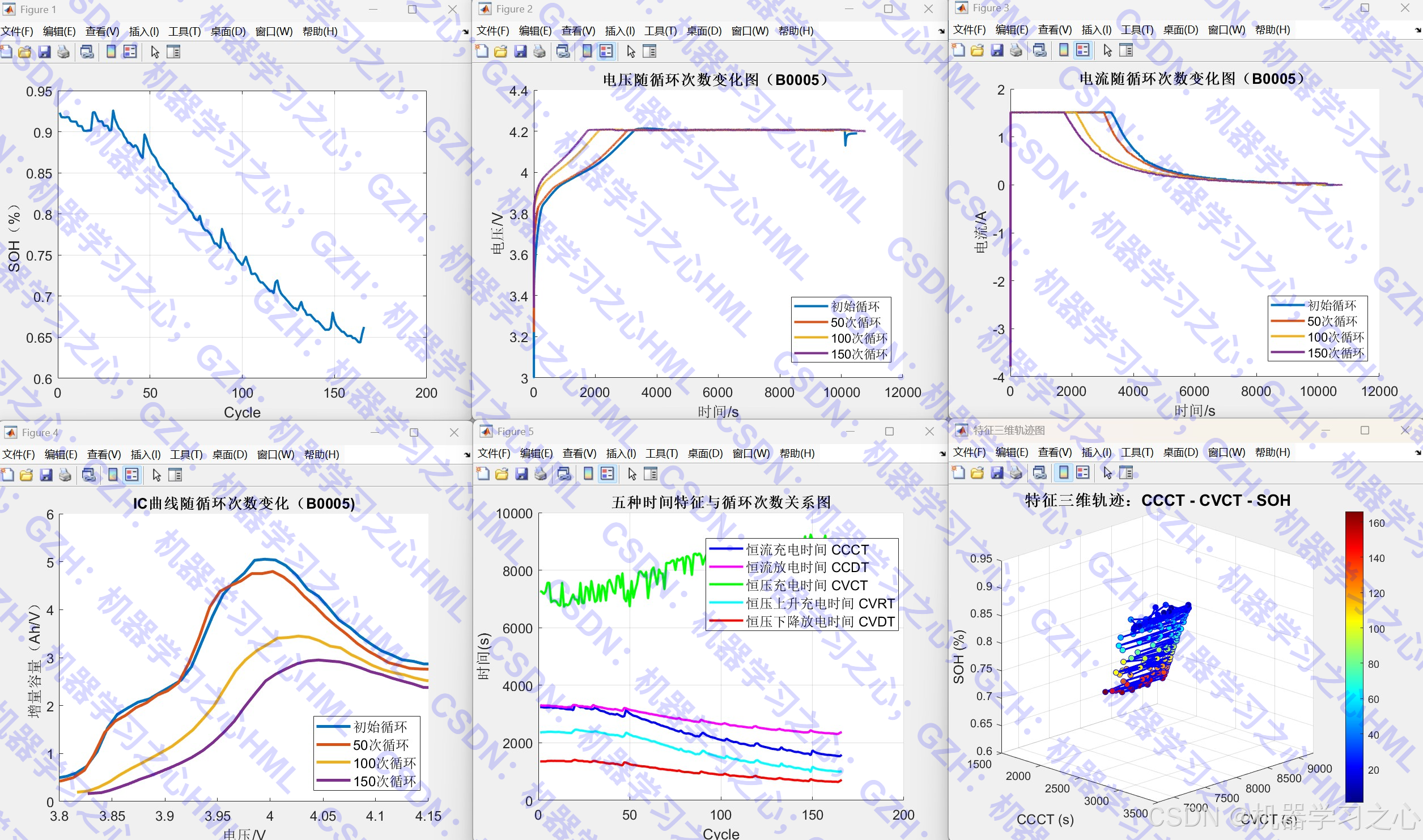Image resolution: width=1423 pixels, height=840 pixels.
Task: Click dock arrow at Figure 5 menu bar end
Action: [942, 454]
